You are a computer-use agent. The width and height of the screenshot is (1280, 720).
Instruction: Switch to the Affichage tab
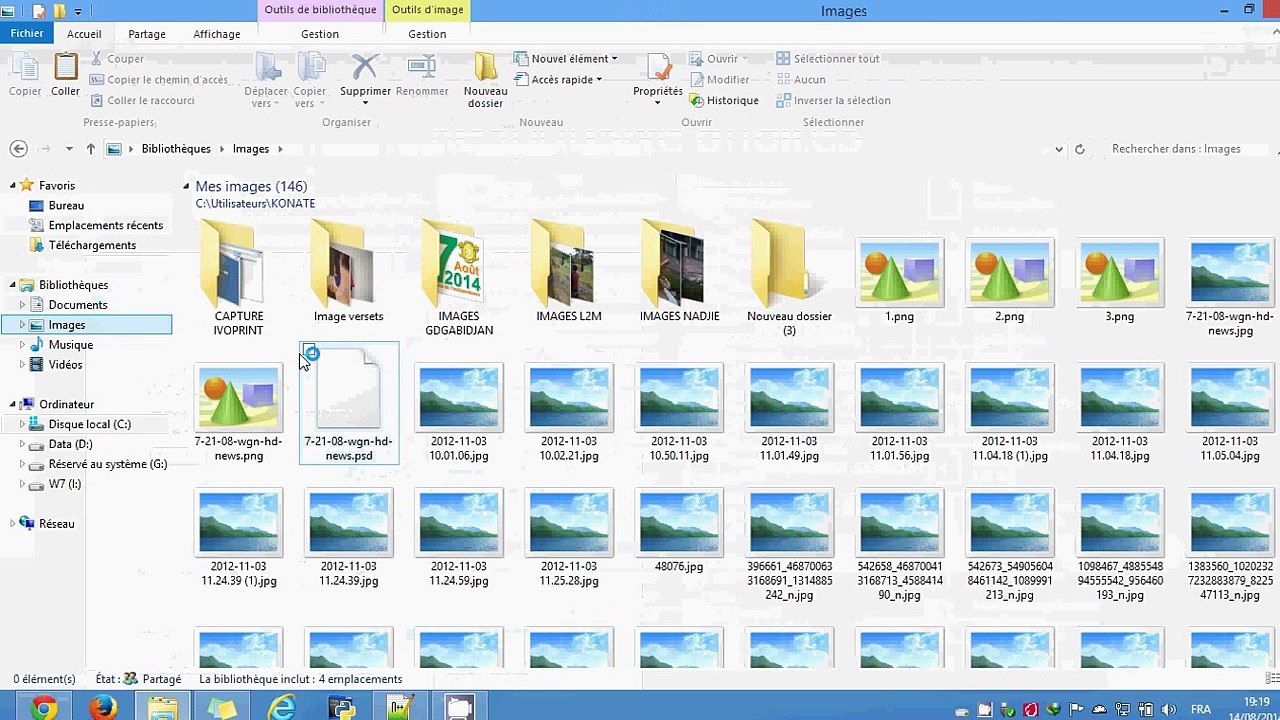(217, 34)
